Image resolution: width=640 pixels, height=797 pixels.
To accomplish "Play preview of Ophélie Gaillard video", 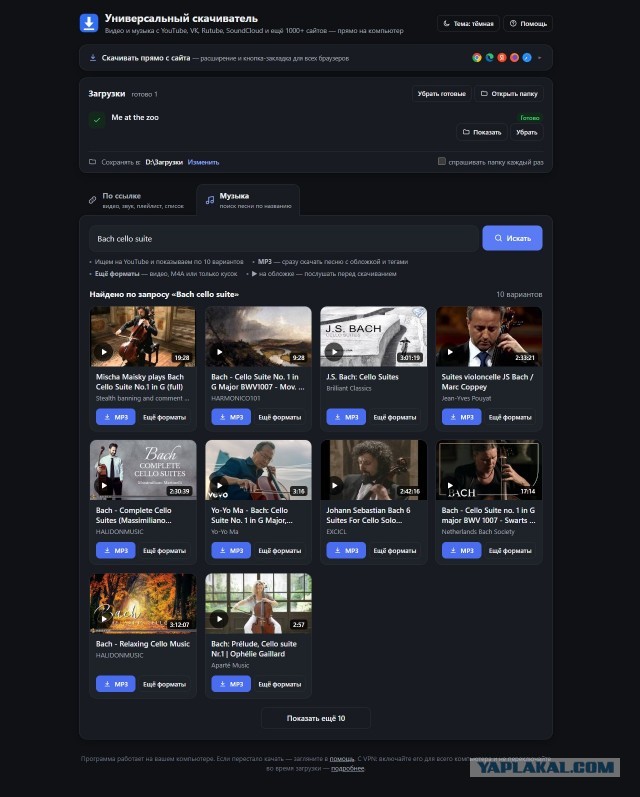I will pyautogui.click(x=219, y=619).
